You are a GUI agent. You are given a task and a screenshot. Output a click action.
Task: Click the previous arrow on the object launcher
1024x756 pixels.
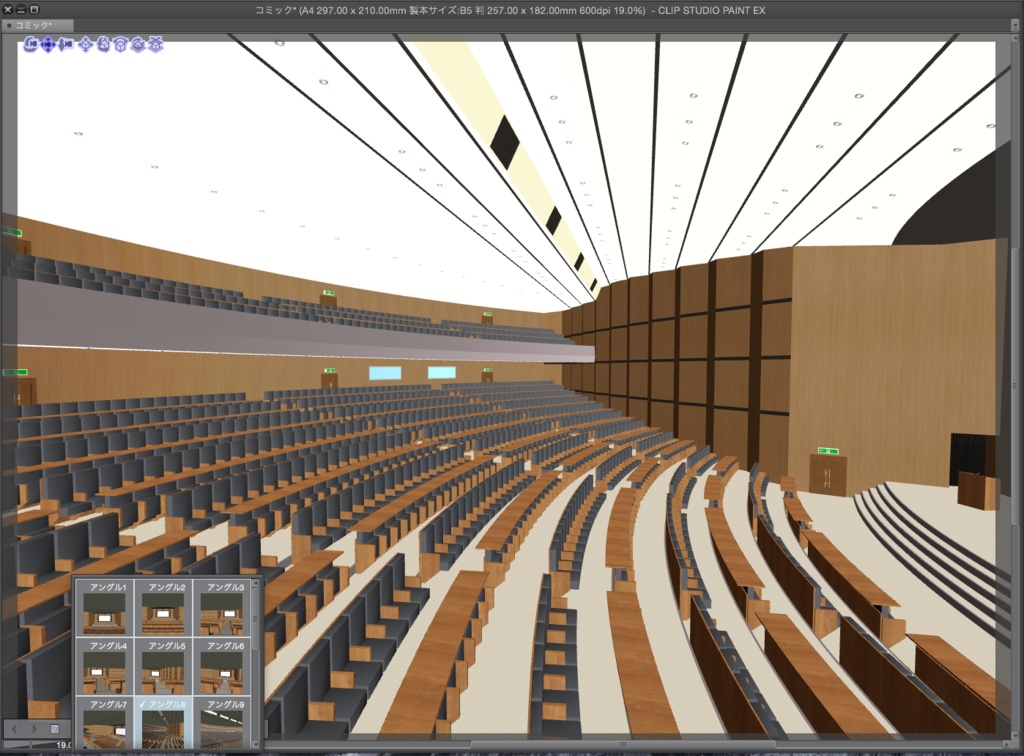(15, 729)
